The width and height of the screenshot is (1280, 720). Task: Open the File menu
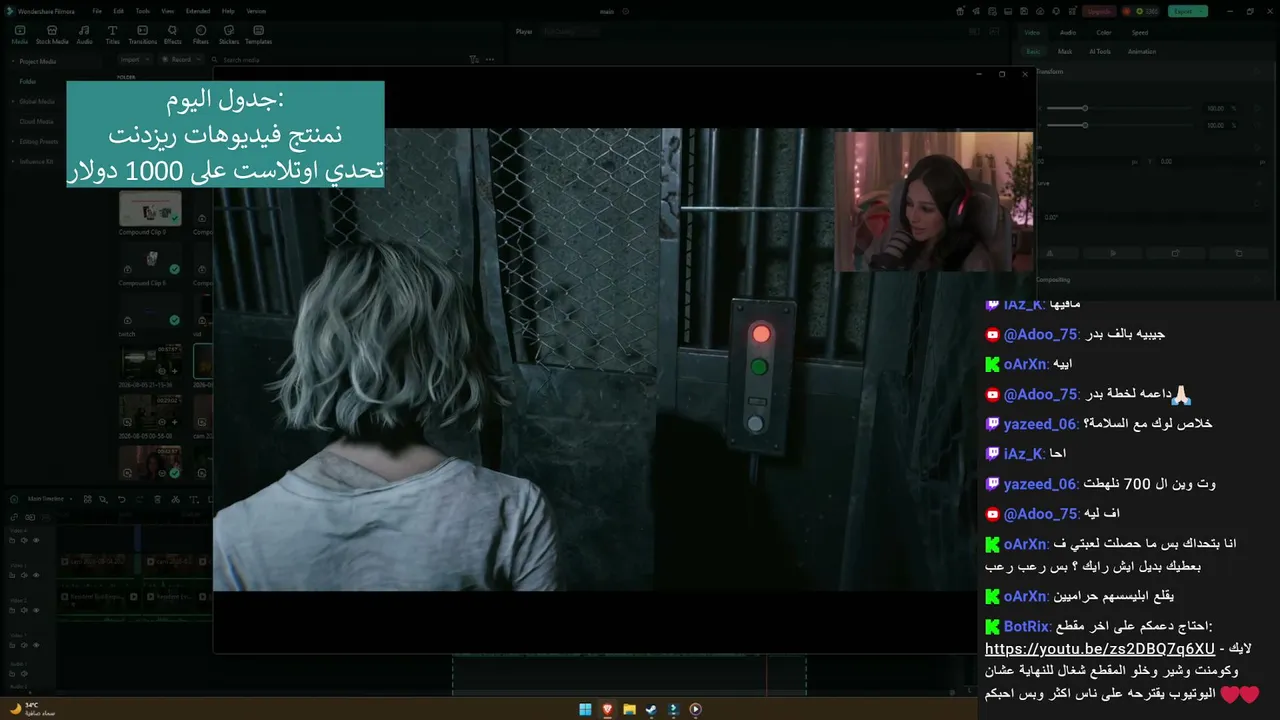tap(97, 11)
